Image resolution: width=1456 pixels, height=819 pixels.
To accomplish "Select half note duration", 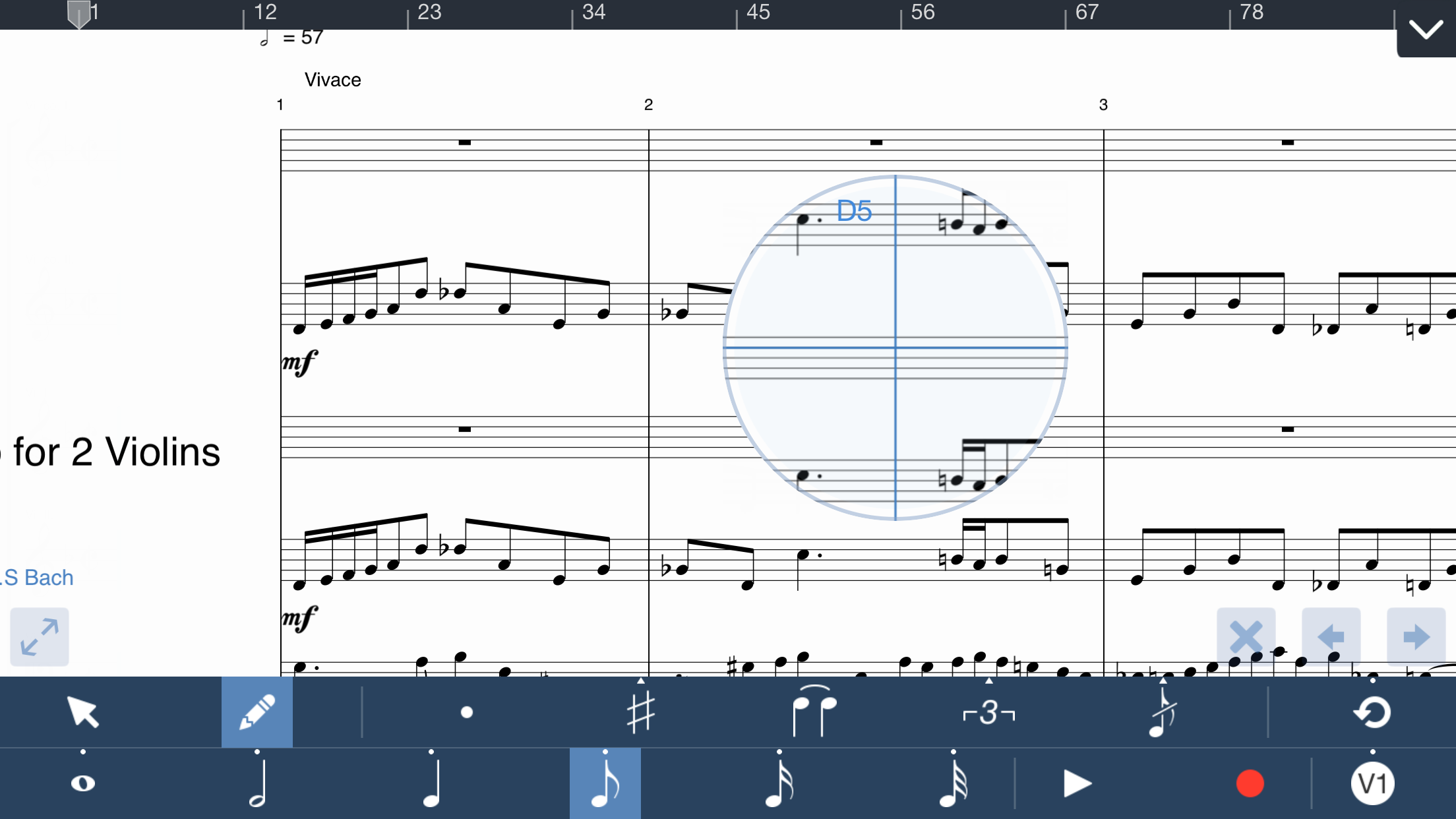I will pyautogui.click(x=257, y=783).
